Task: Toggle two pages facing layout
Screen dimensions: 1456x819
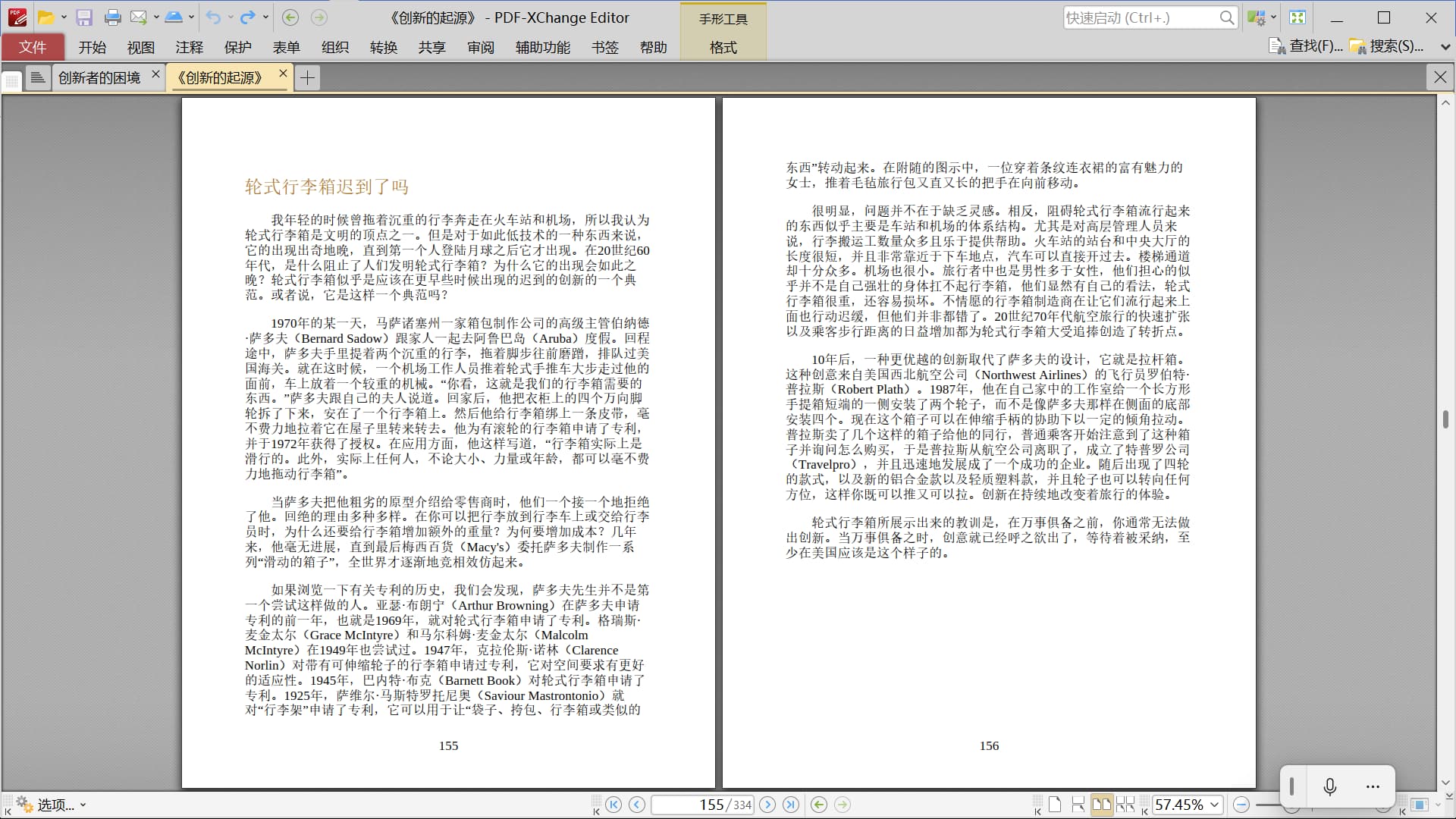Action: click(1101, 805)
